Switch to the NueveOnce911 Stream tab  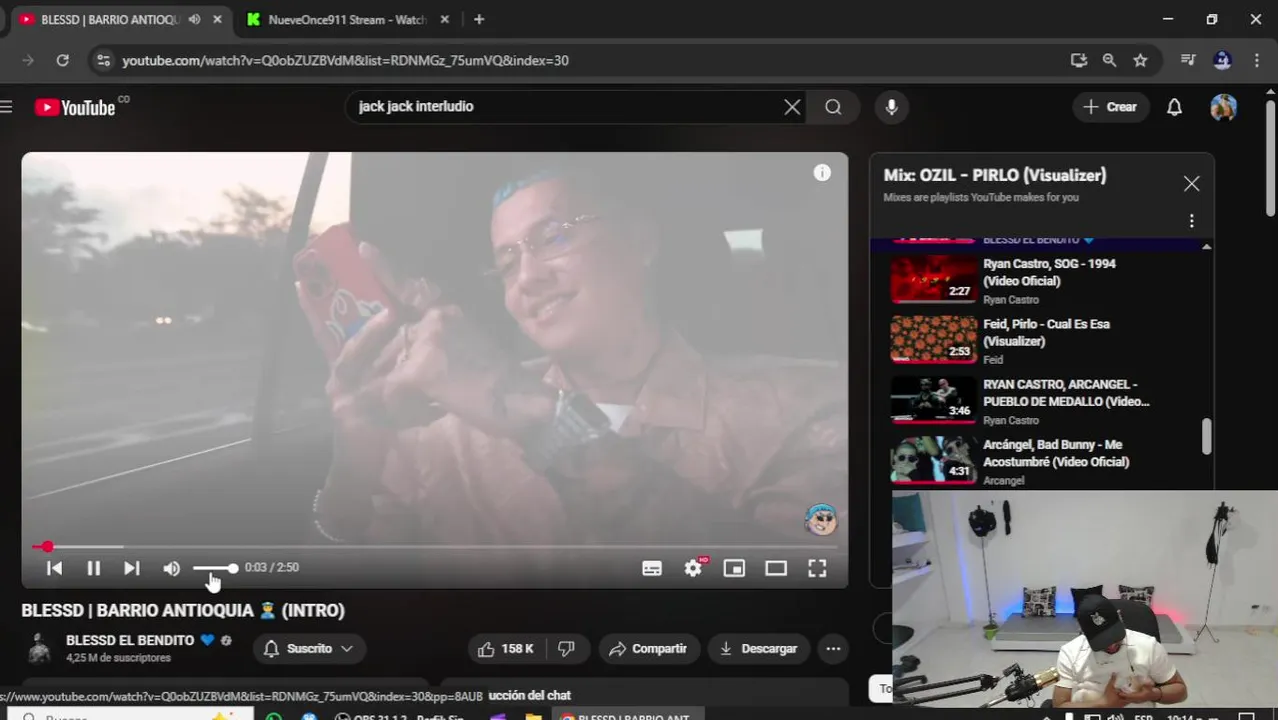pos(347,20)
